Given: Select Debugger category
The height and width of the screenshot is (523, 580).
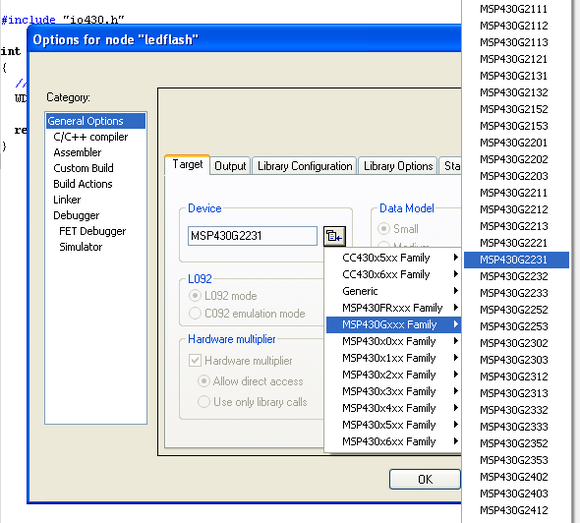Looking at the screenshot, I should 76,215.
